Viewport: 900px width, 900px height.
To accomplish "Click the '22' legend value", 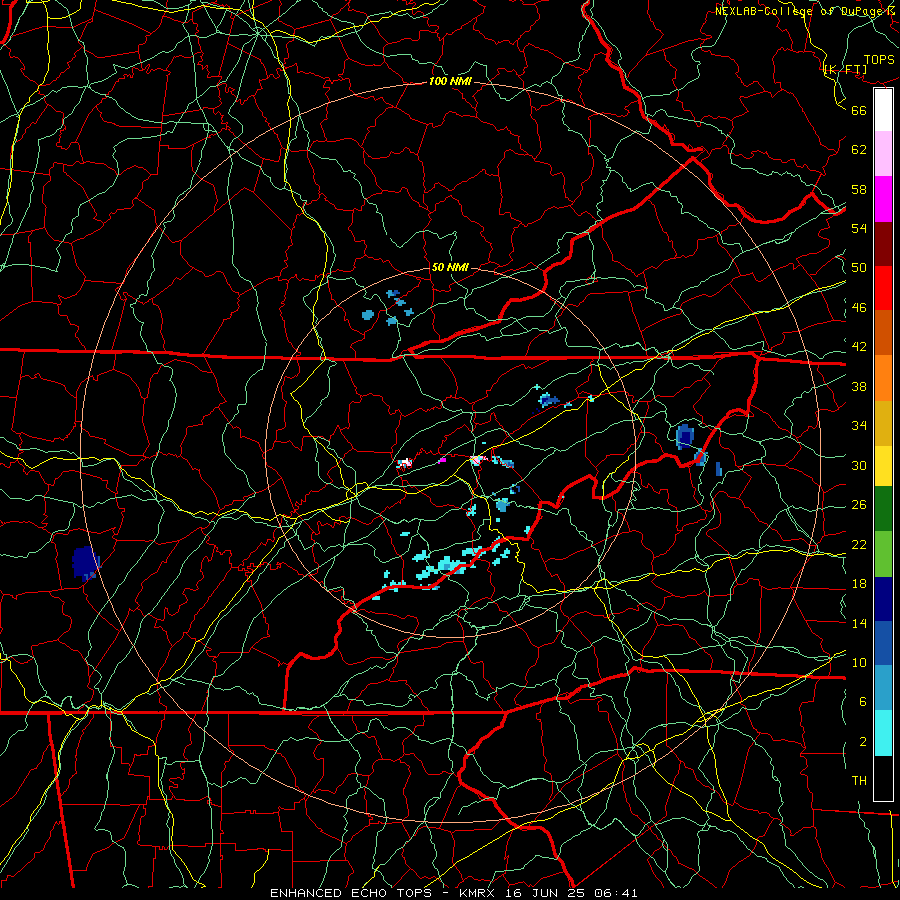I will pos(859,544).
